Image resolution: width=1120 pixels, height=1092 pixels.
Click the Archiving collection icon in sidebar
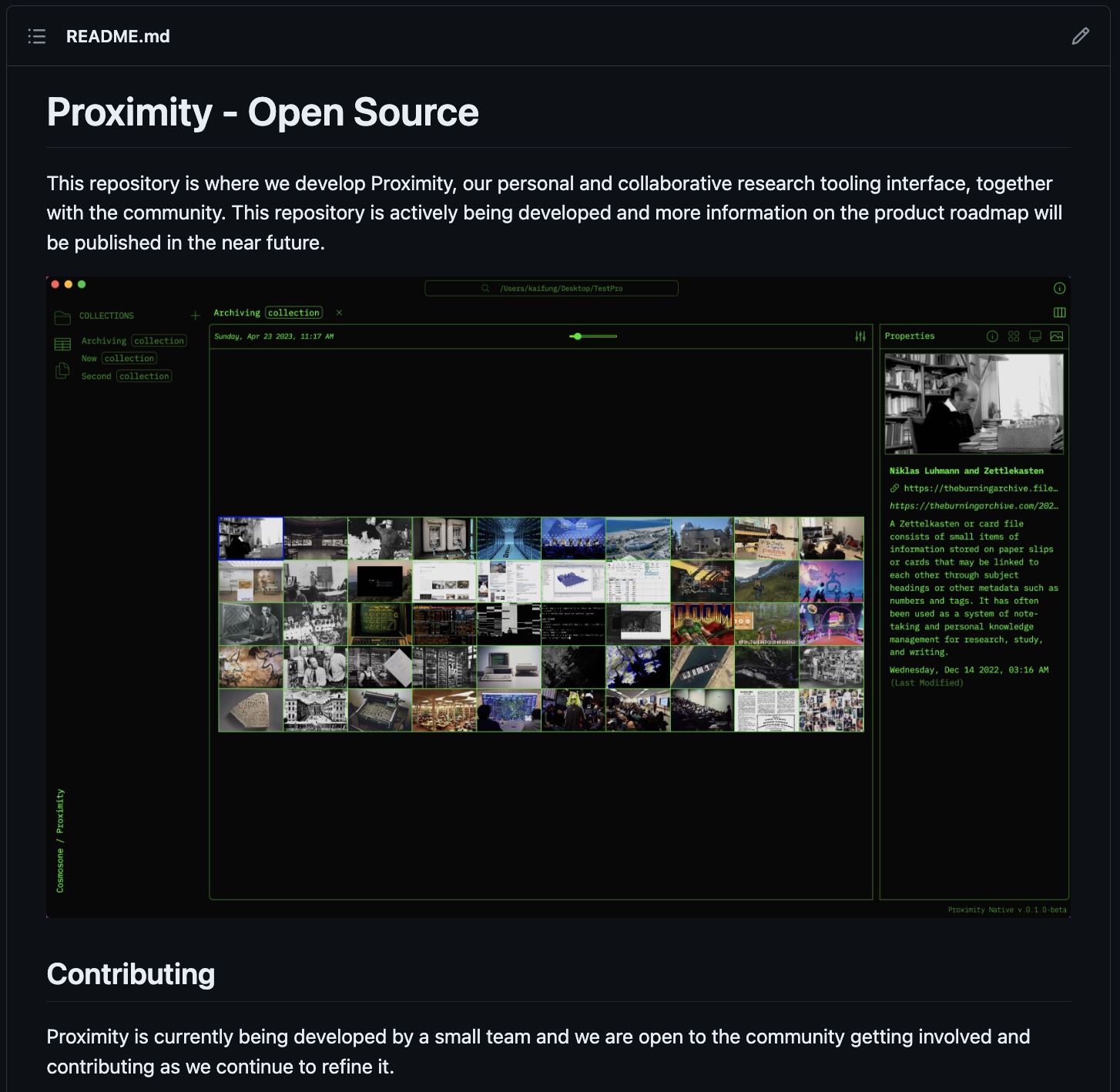pyautogui.click(x=63, y=343)
